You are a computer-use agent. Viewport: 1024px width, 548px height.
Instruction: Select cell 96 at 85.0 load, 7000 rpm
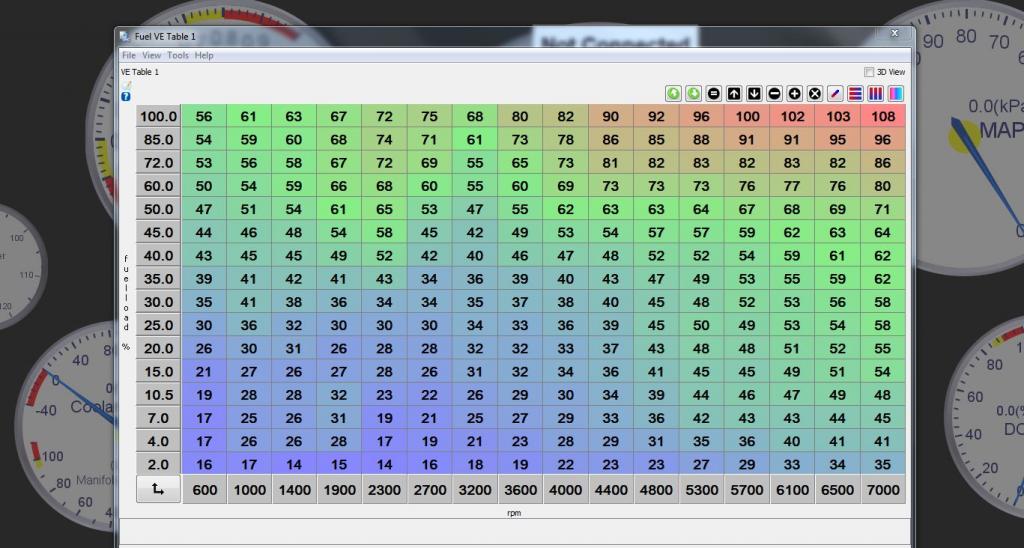883,140
